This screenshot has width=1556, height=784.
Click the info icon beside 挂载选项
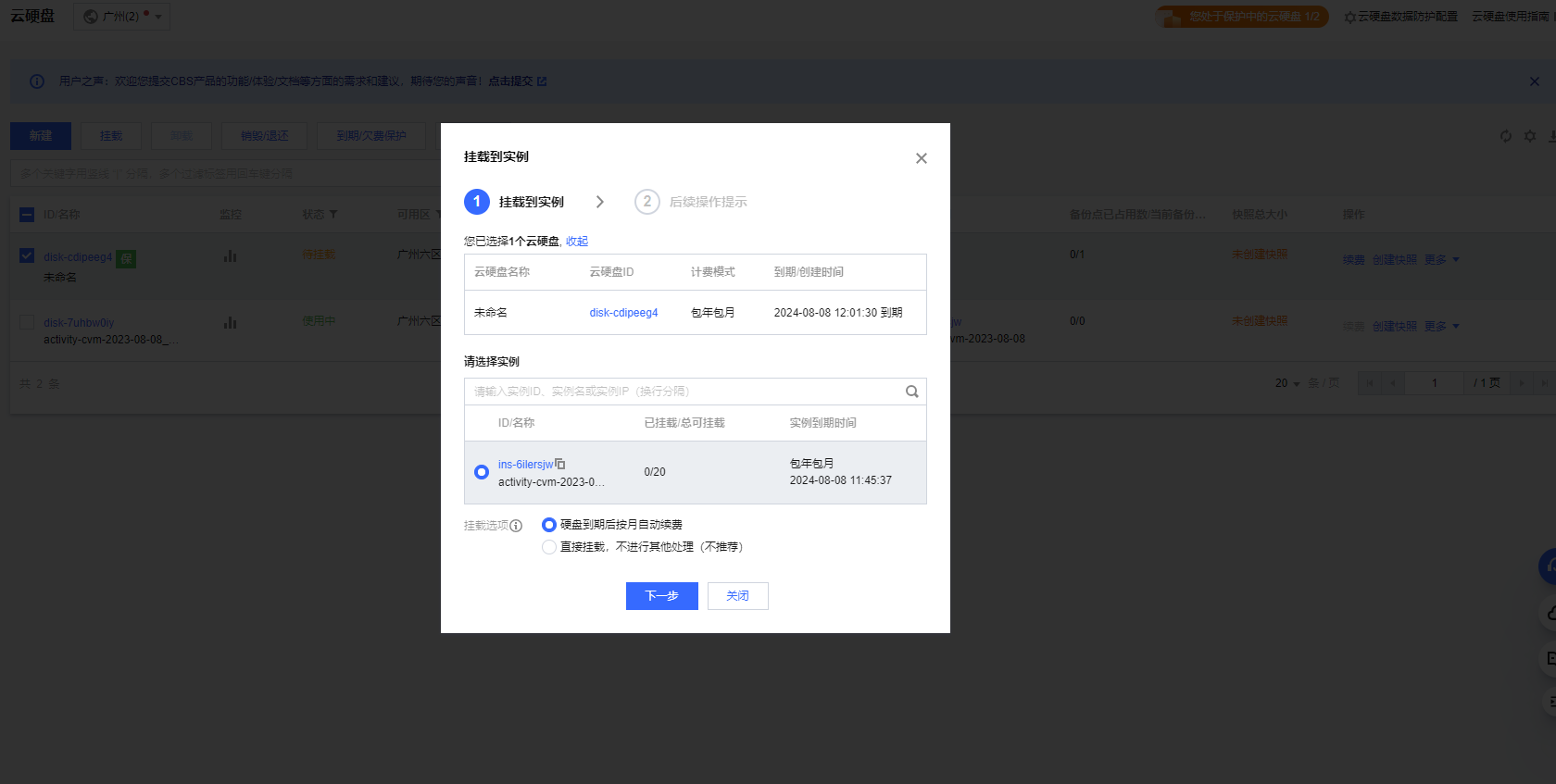(516, 526)
